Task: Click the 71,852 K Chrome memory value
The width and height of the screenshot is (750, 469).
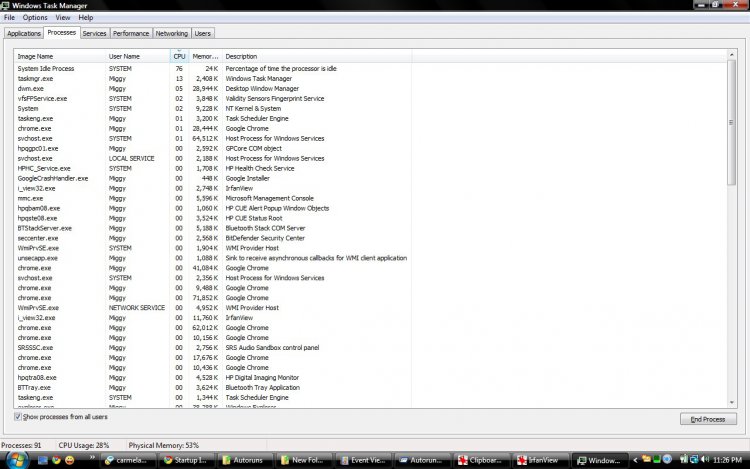Action: 205,298
